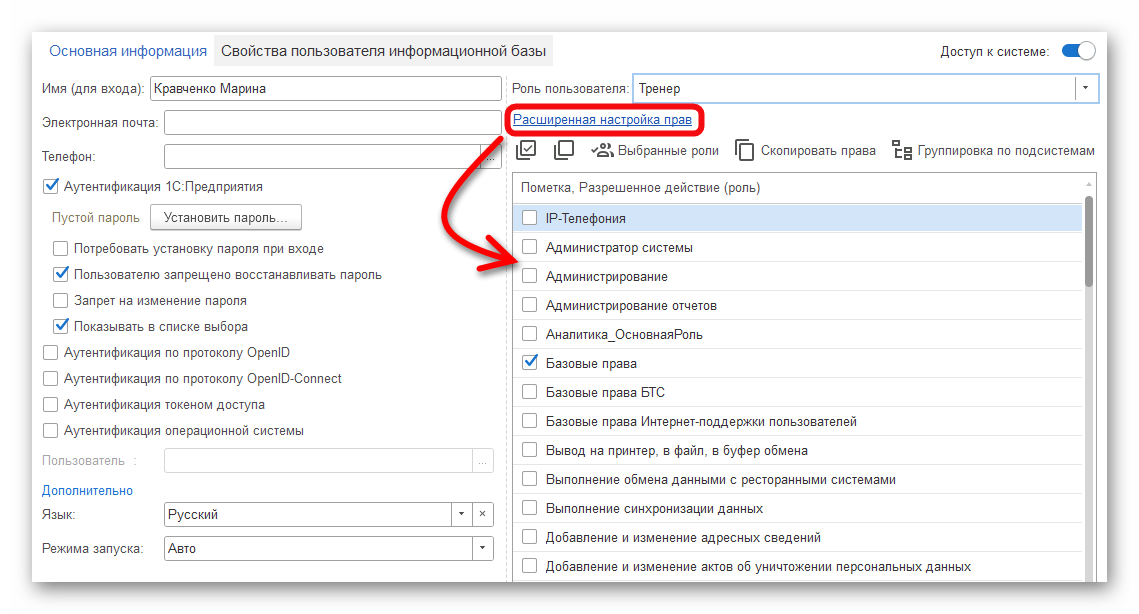This screenshot has width=1139, height=614.
Task: Open the Роль пользователя dropdown
Action: click(x=1086, y=88)
